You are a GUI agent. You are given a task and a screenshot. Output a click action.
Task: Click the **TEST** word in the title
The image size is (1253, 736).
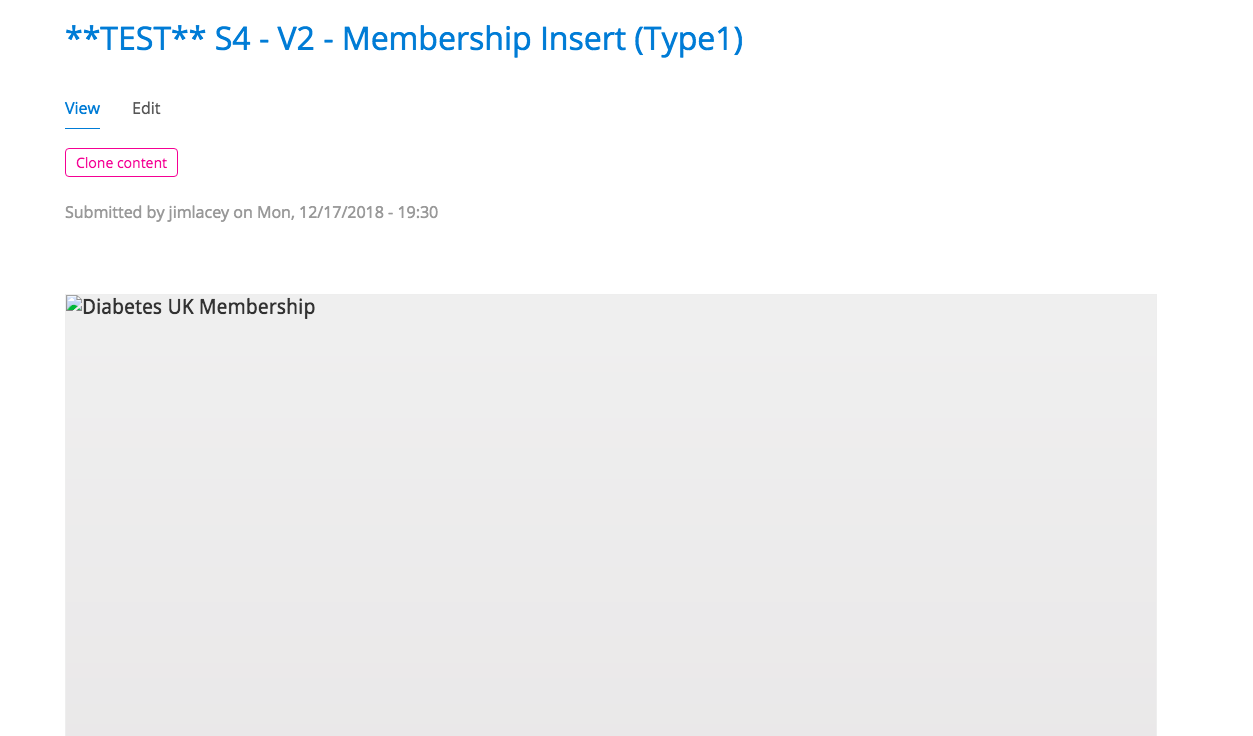pos(135,39)
